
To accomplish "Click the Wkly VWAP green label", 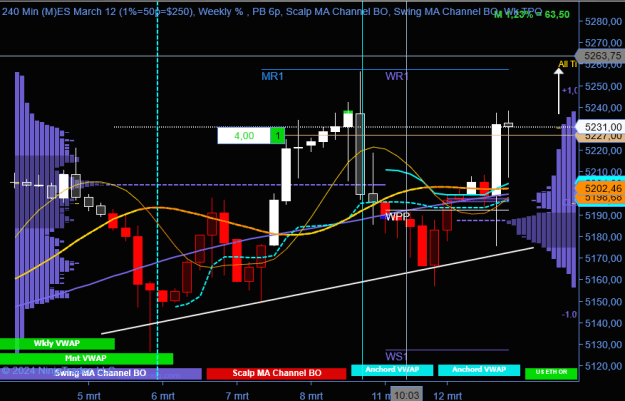I will click(x=57, y=343).
